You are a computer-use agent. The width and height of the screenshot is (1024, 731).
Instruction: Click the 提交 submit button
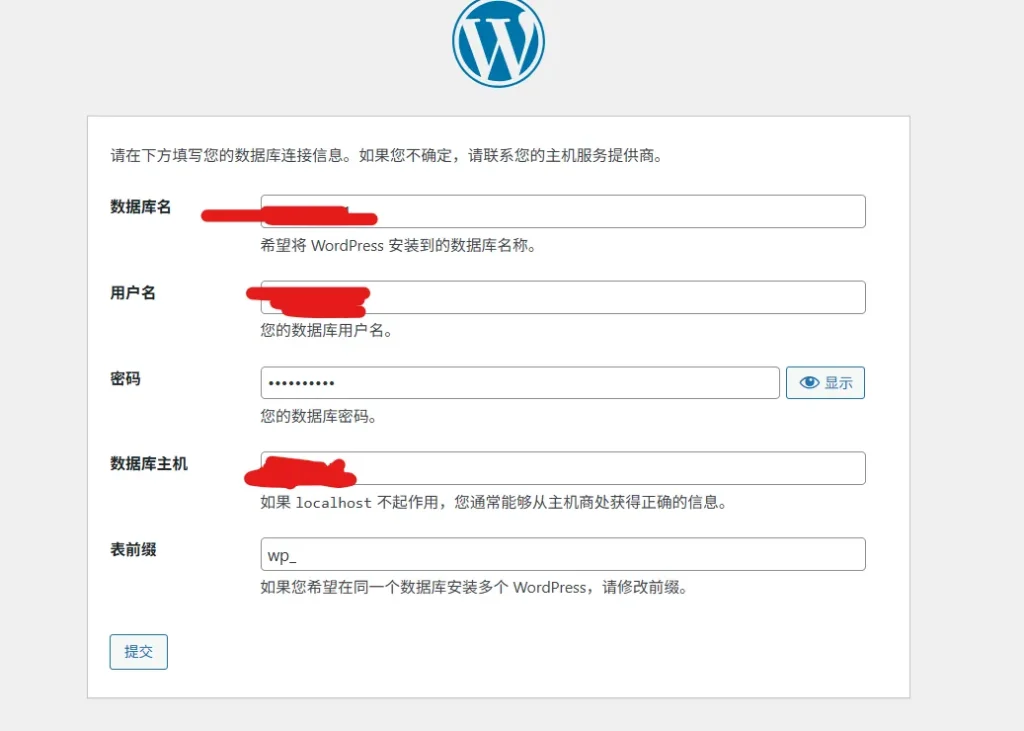tap(138, 651)
